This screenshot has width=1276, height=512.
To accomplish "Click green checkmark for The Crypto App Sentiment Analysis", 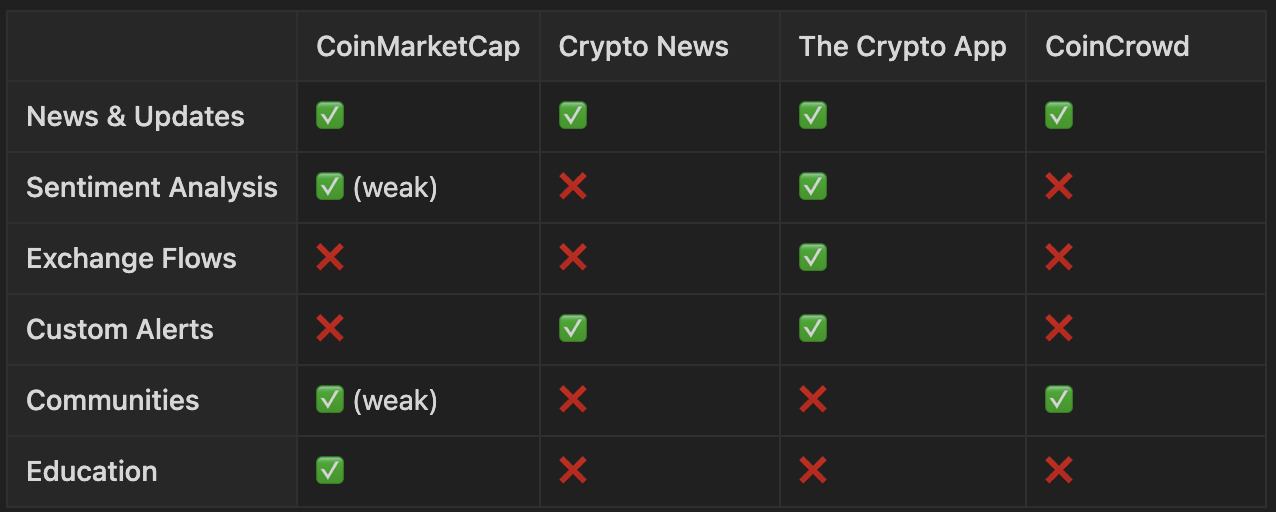I will click(813, 187).
